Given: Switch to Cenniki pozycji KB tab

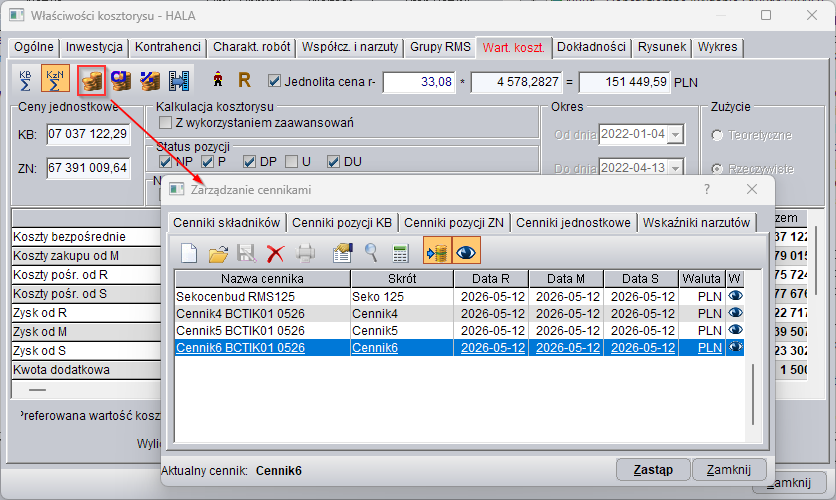Looking at the screenshot, I should click(x=342, y=223).
